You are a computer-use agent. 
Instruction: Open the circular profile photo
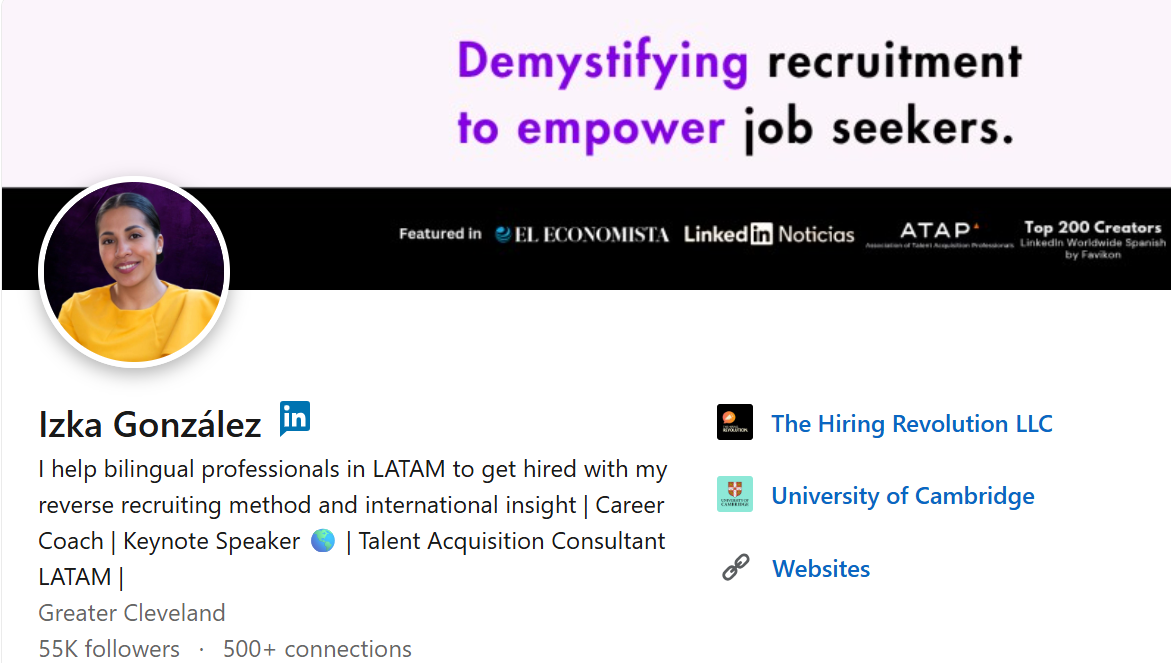point(134,272)
